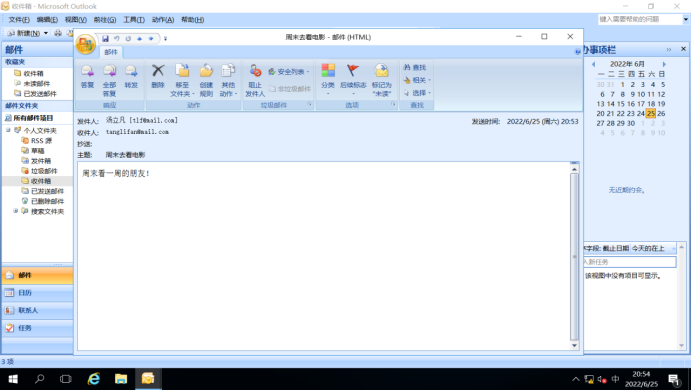
Task: Click the new task input field
Action: coord(629,262)
